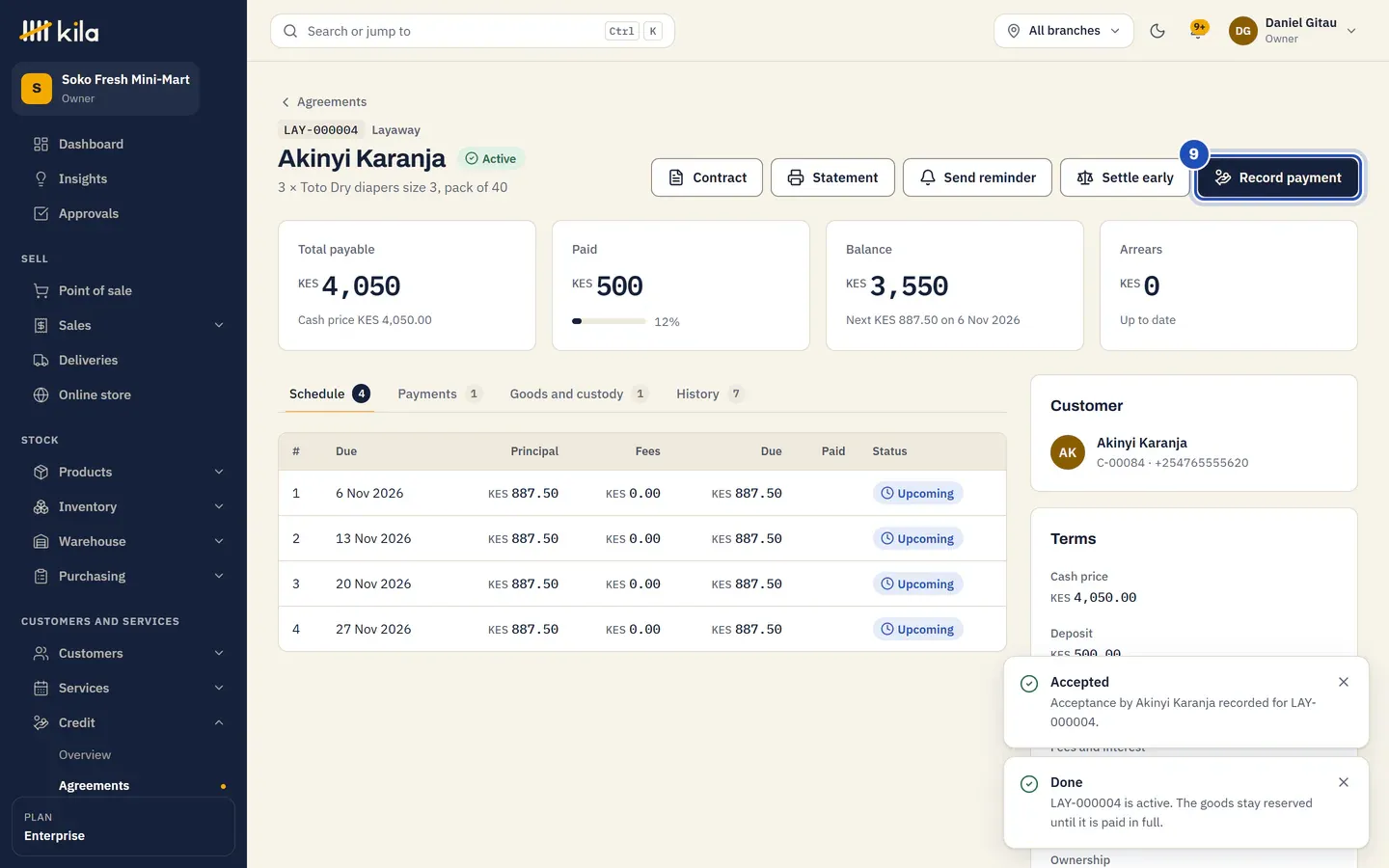1389x868 pixels.
Task: Click the search magnifier icon
Action: 290,31
